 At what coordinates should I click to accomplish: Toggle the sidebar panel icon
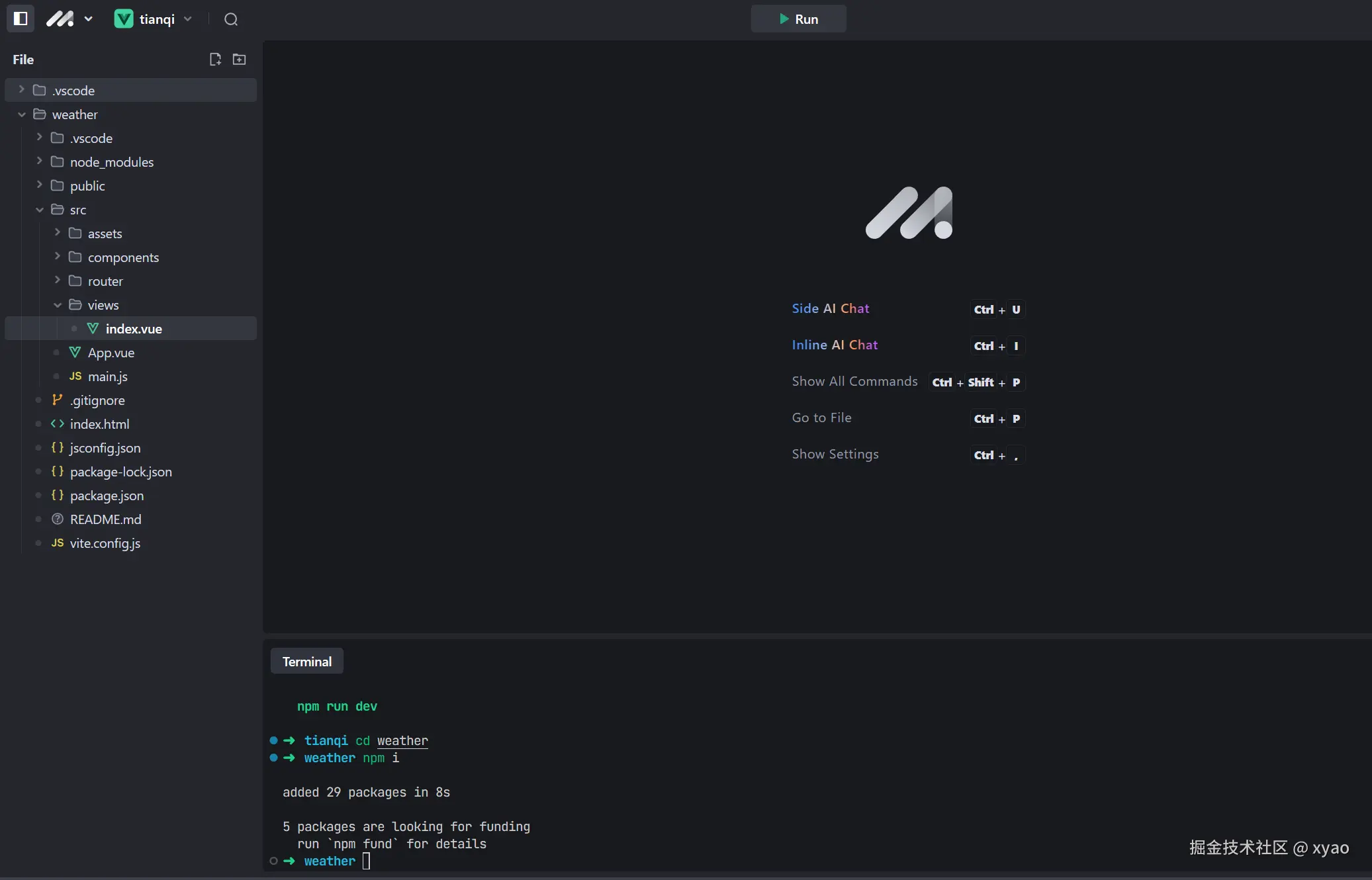(21, 19)
